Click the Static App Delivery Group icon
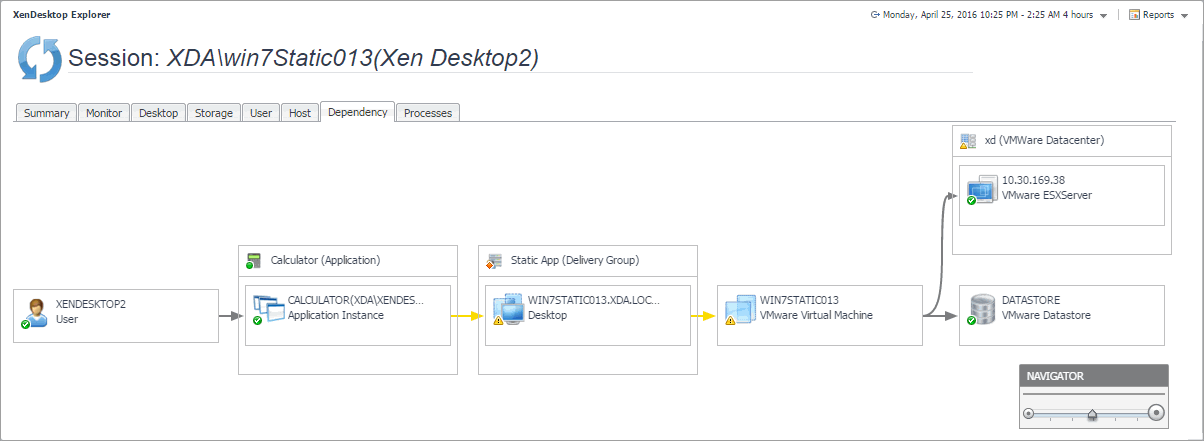 [x=493, y=261]
